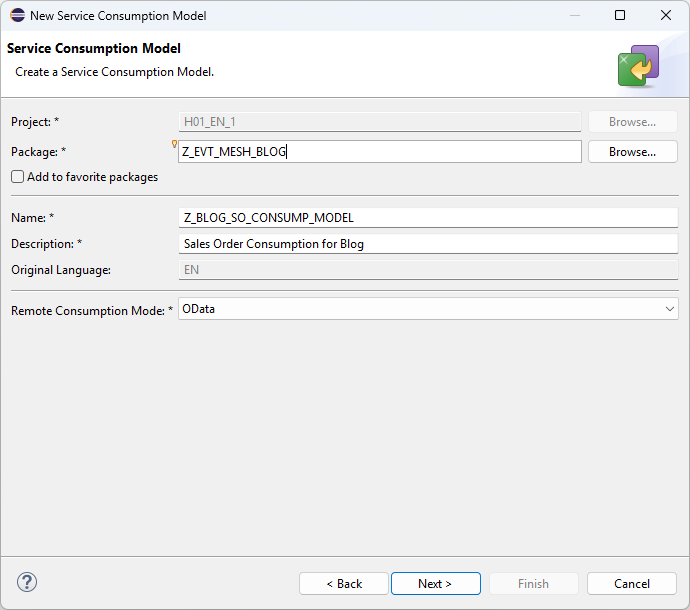Browse for a package
This screenshot has width=690, height=610.
click(632, 152)
